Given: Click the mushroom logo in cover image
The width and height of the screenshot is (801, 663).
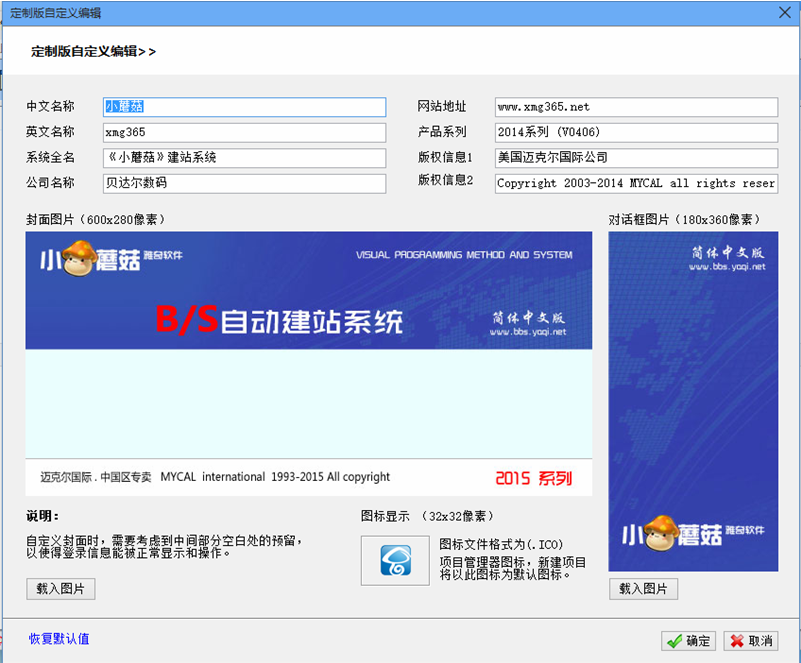Looking at the screenshot, I should 79,258.
